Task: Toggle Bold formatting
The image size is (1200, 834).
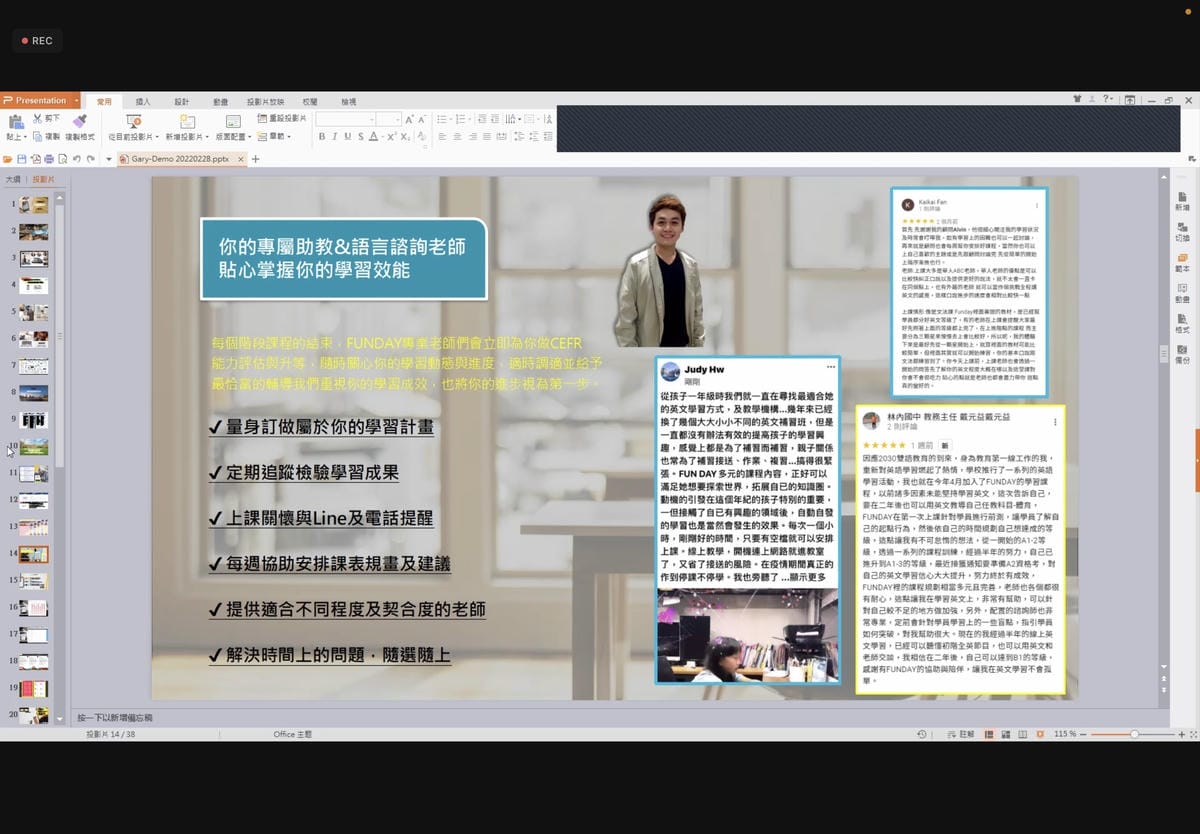Action: point(322,136)
